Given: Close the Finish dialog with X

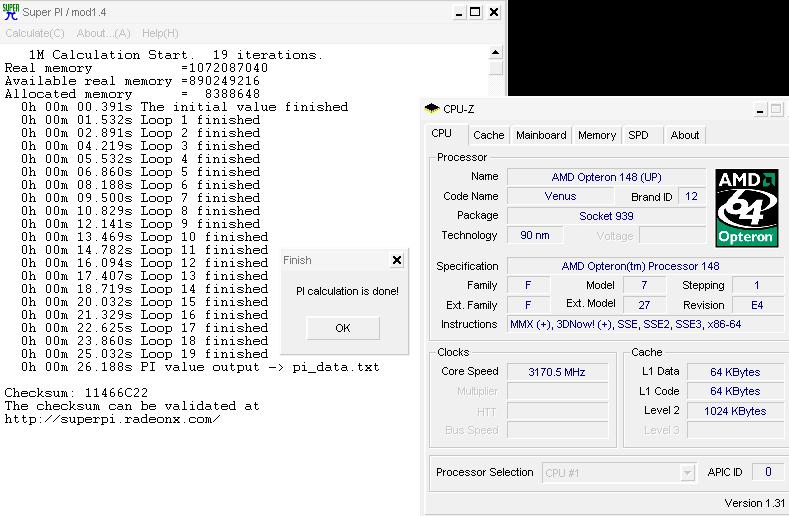Looking at the screenshot, I should click(x=397, y=260).
